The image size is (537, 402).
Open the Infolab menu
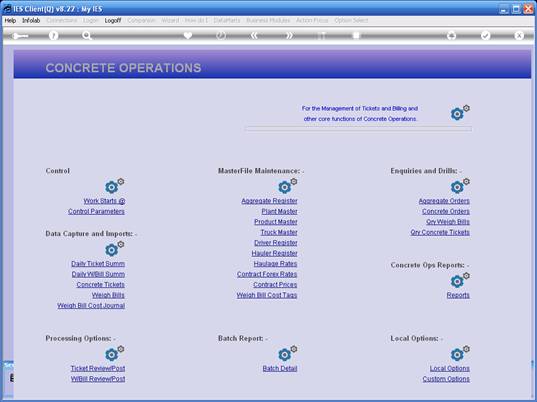pos(31,21)
